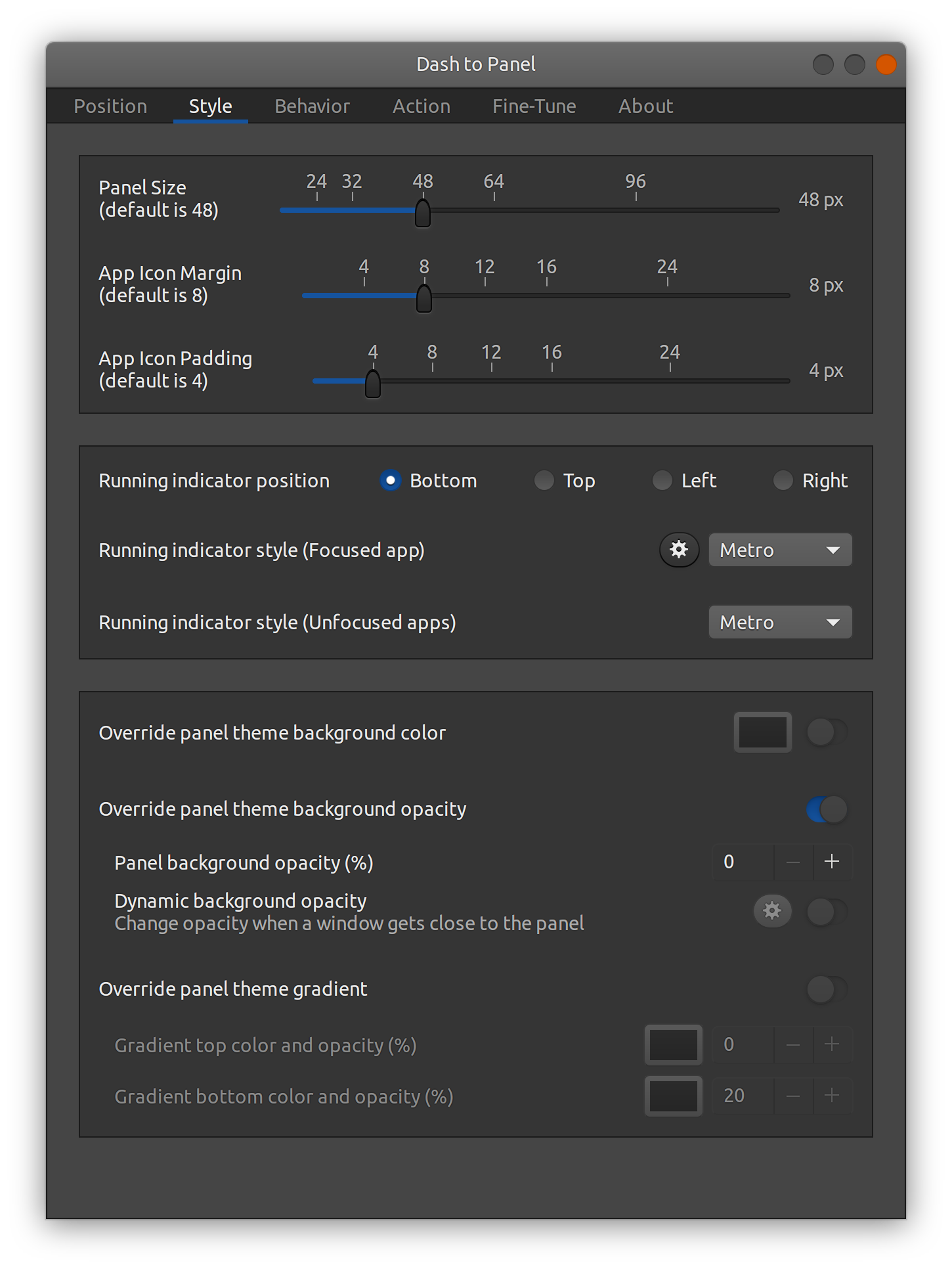Image resolution: width=952 pixels, height=1269 pixels.
Task: Click the App Icon Padding slider handle
Action: coord(373,384)
